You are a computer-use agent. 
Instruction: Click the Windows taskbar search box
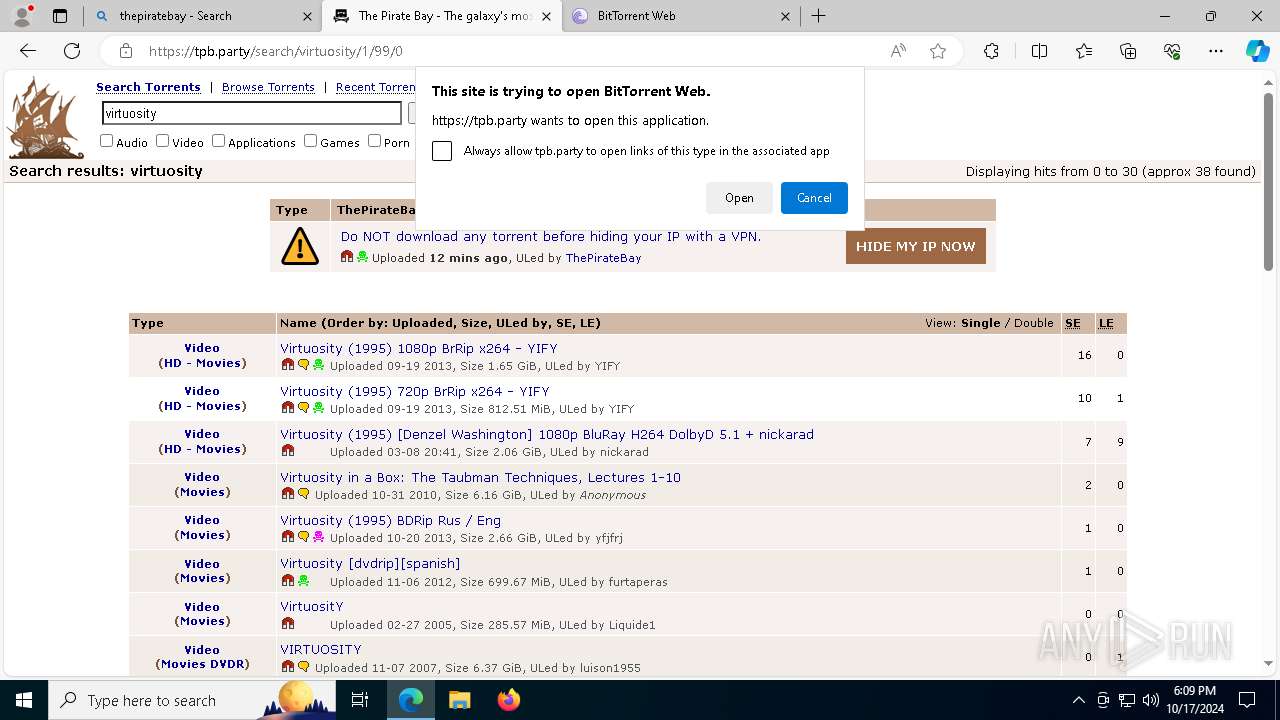click(192, 700)
